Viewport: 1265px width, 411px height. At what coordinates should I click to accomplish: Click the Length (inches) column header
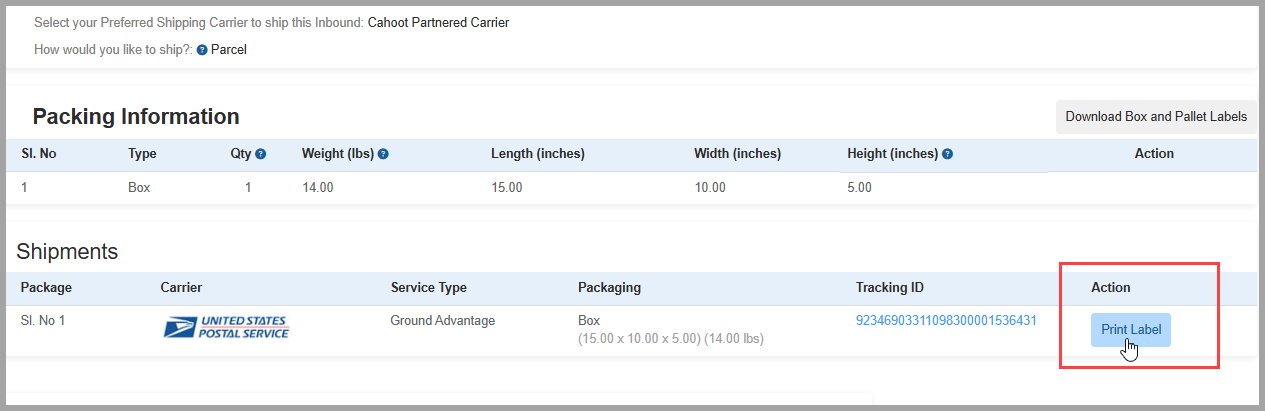[x=537, y=154]
